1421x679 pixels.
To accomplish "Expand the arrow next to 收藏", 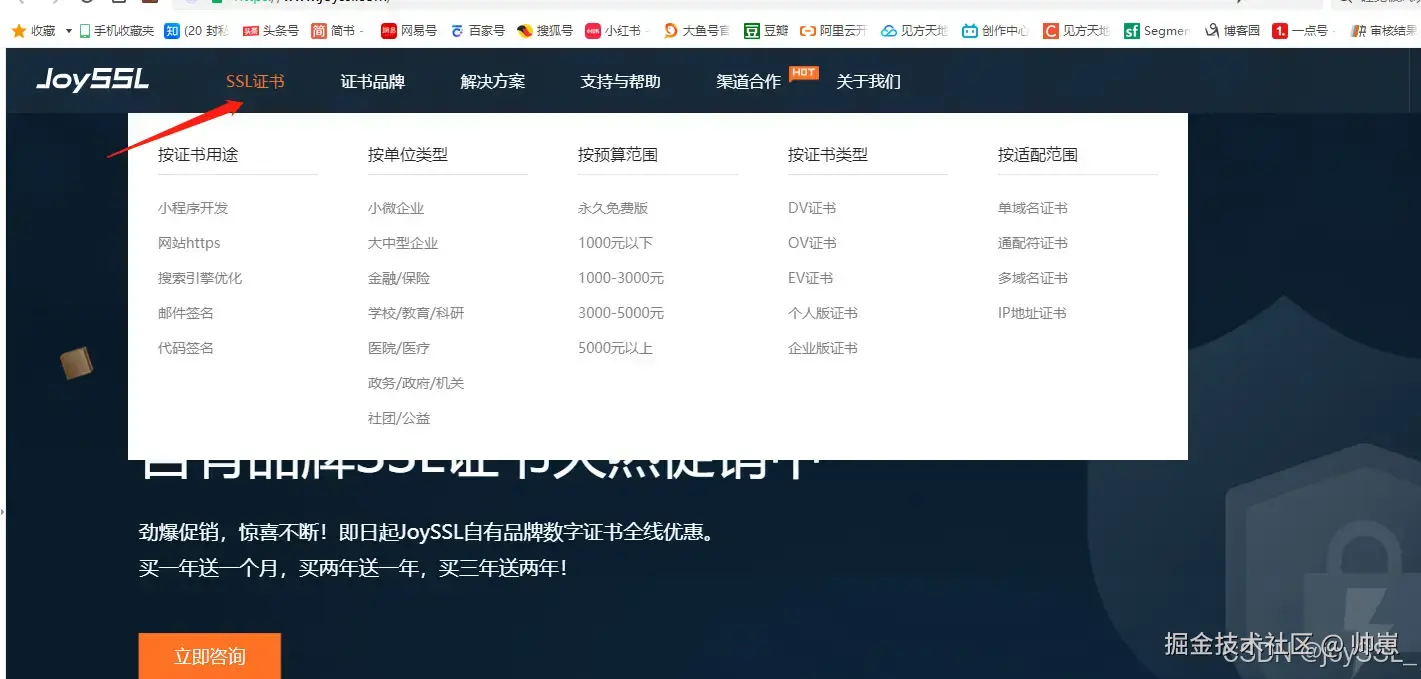I will pyautogui.click(x=69, y=31).
